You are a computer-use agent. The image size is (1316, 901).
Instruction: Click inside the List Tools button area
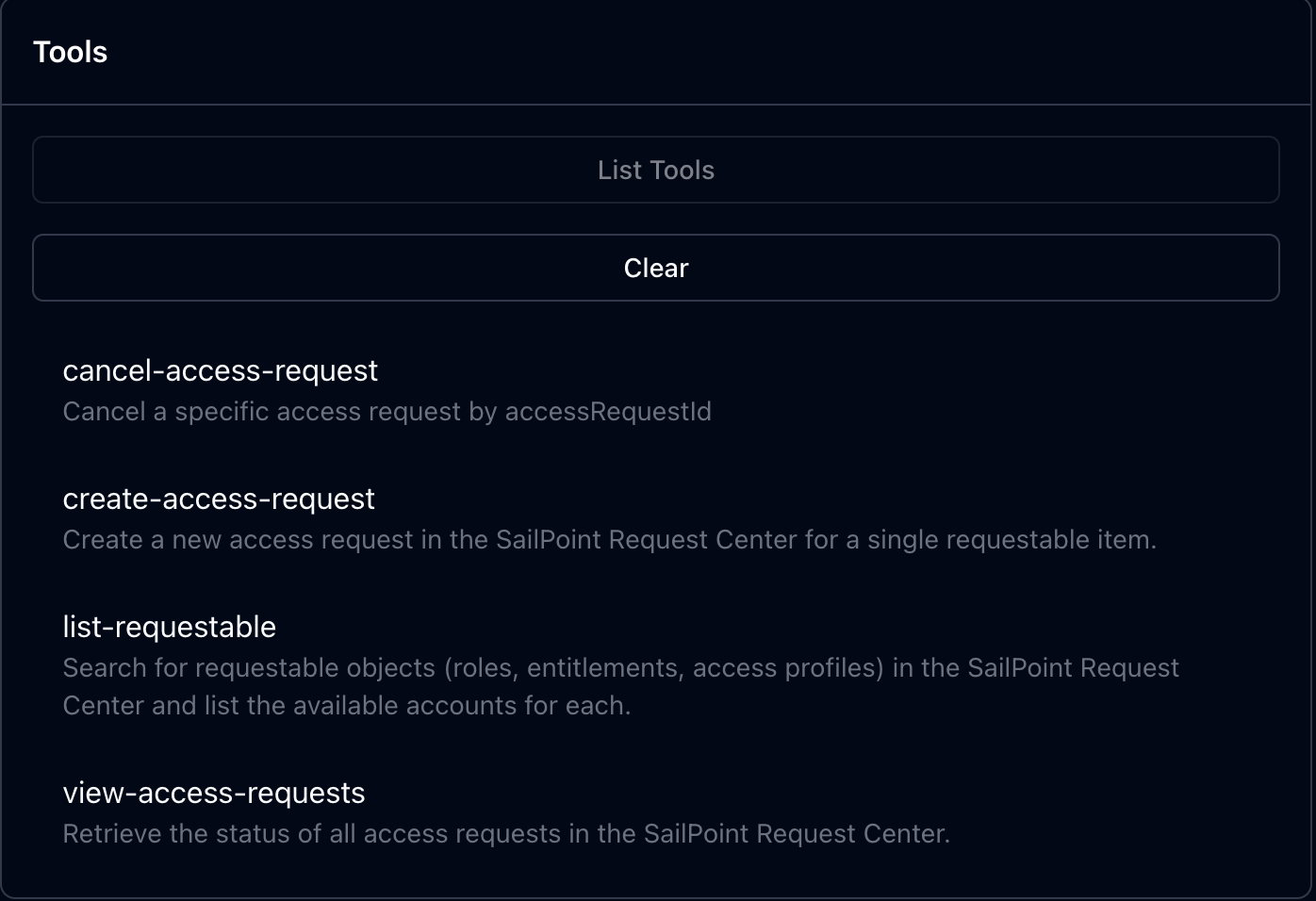[655, 170]
